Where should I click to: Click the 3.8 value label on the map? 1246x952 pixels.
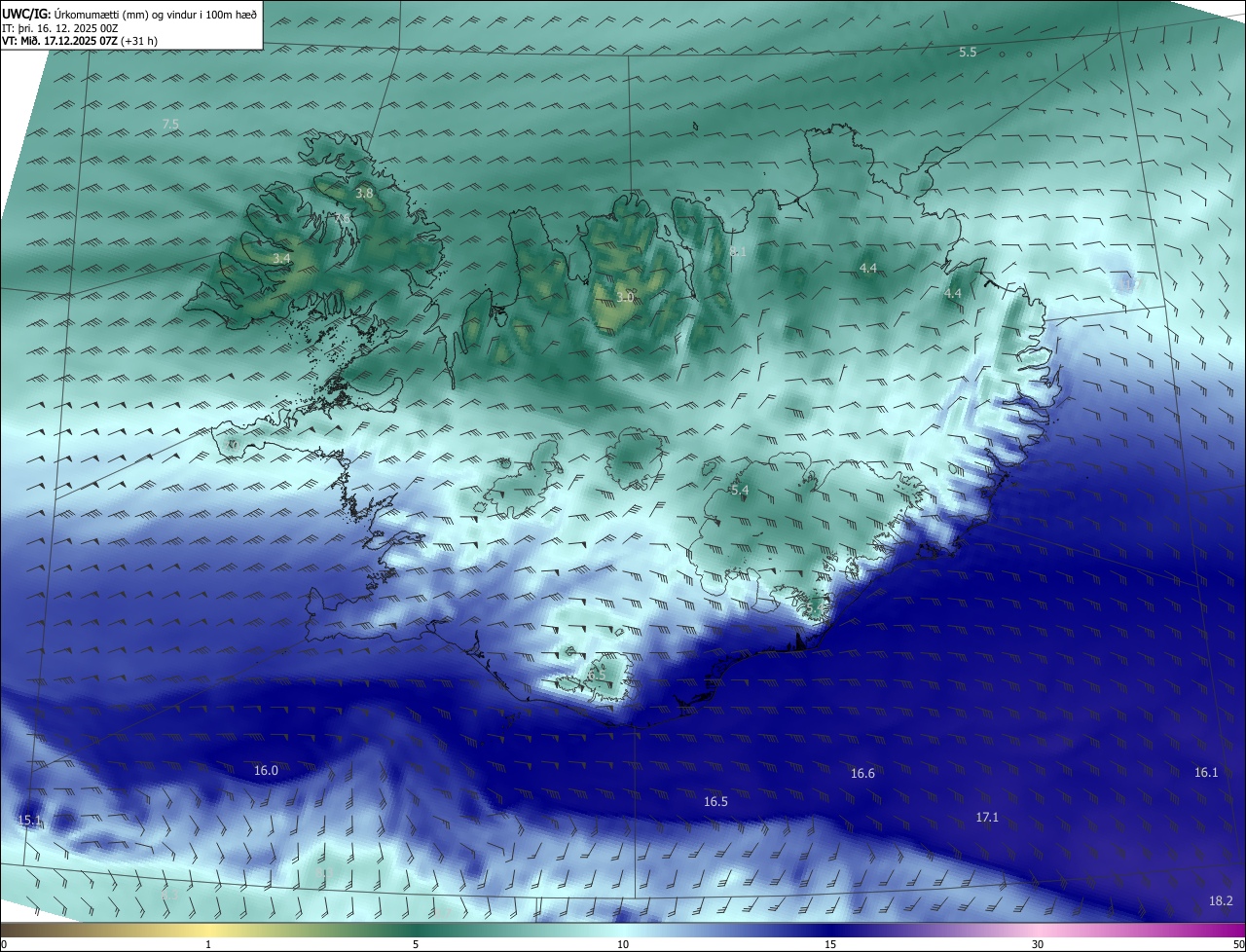point(364,193)
